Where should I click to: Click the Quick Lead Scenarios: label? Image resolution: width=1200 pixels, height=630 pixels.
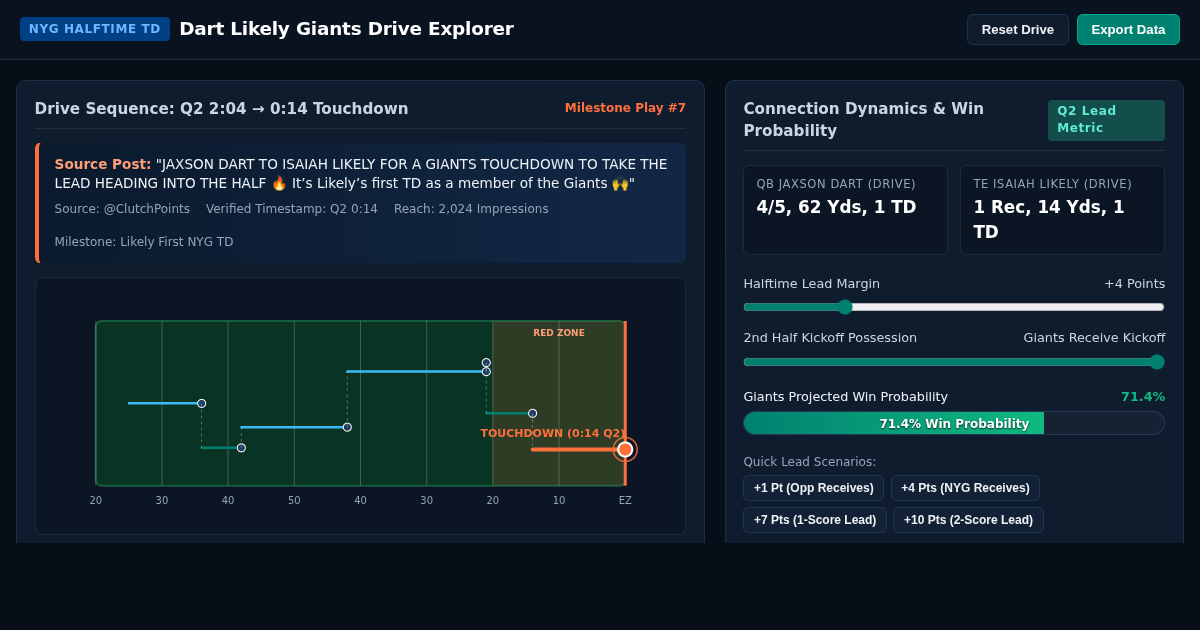[x=809, y=462]
